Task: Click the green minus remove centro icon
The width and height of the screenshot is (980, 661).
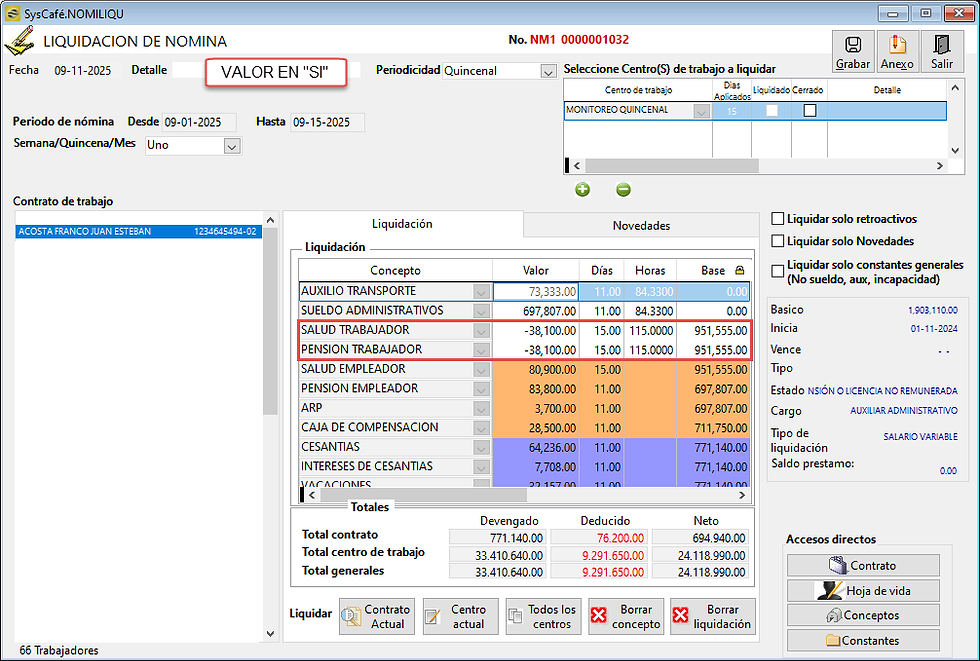Action: [x=623, y=189]
